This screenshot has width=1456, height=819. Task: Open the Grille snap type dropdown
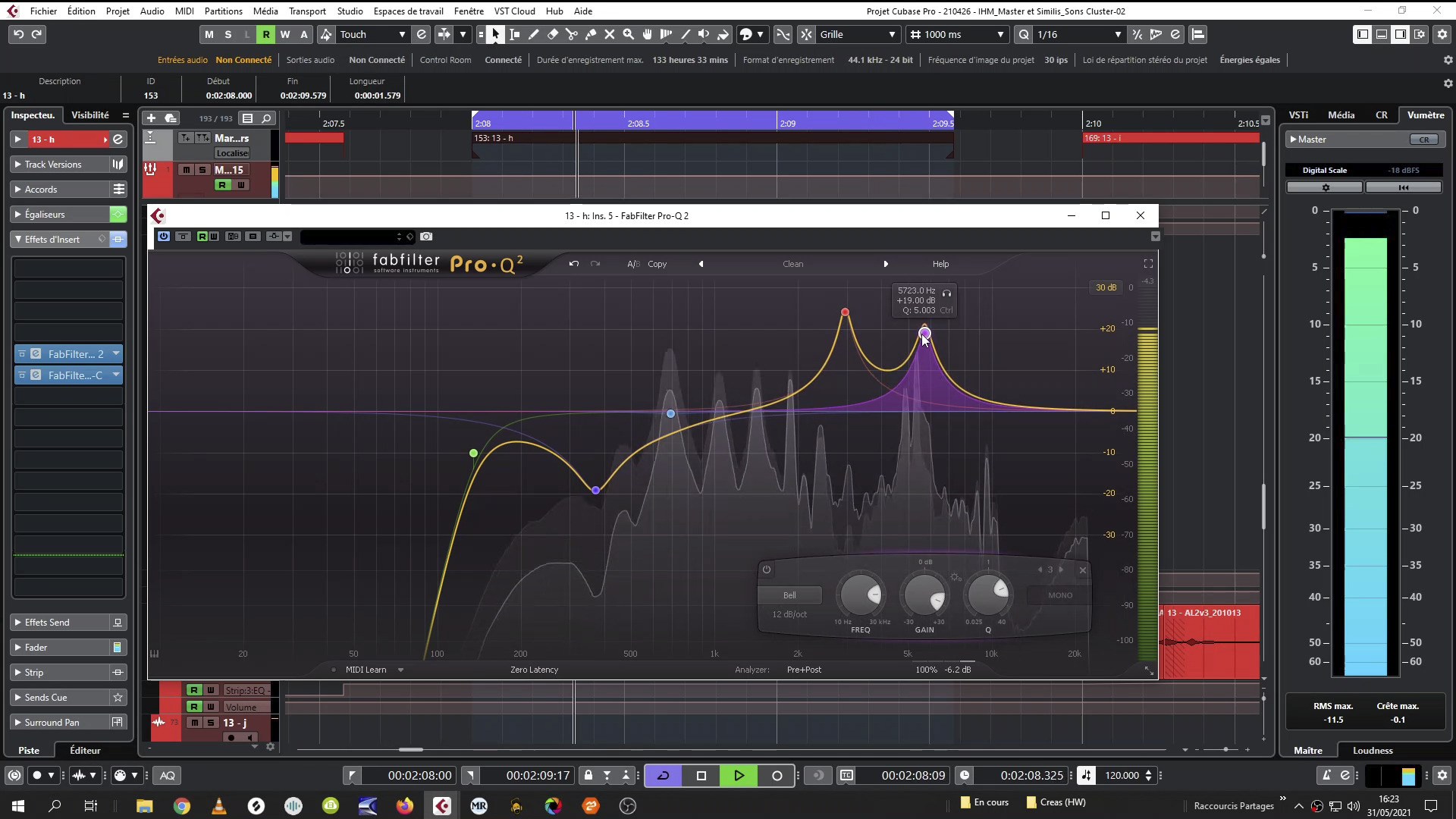point(858,34)
